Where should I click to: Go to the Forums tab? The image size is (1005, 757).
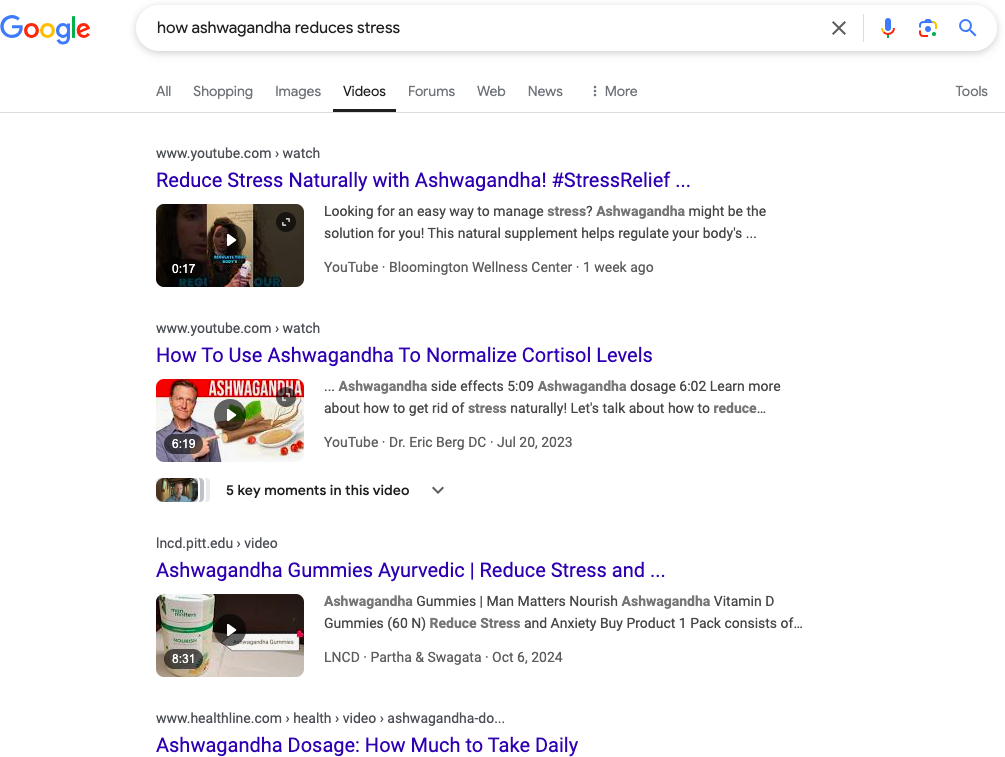click(x=431, y=91)
